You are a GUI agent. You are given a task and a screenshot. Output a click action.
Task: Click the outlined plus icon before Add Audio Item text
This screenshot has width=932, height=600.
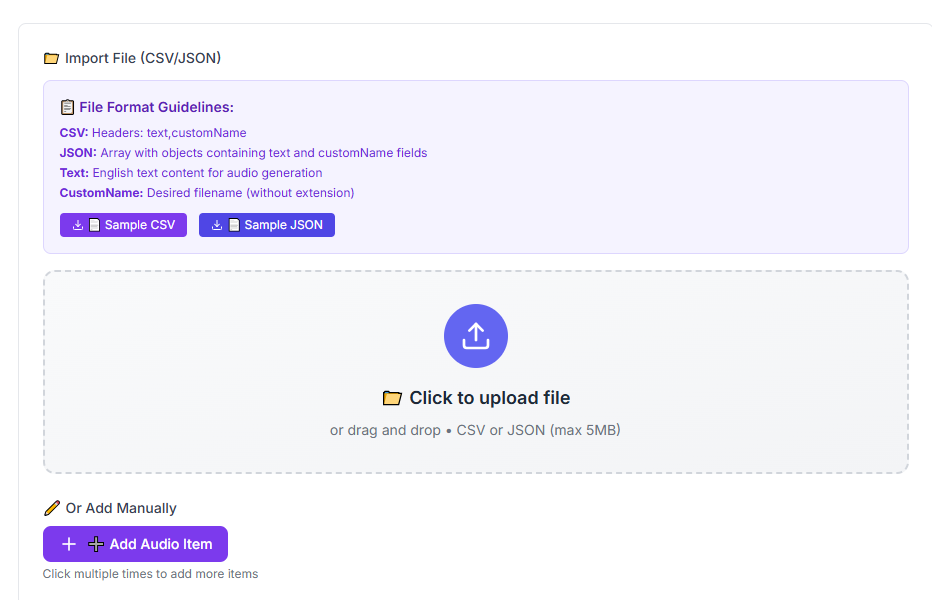click(x=96, y=544)
